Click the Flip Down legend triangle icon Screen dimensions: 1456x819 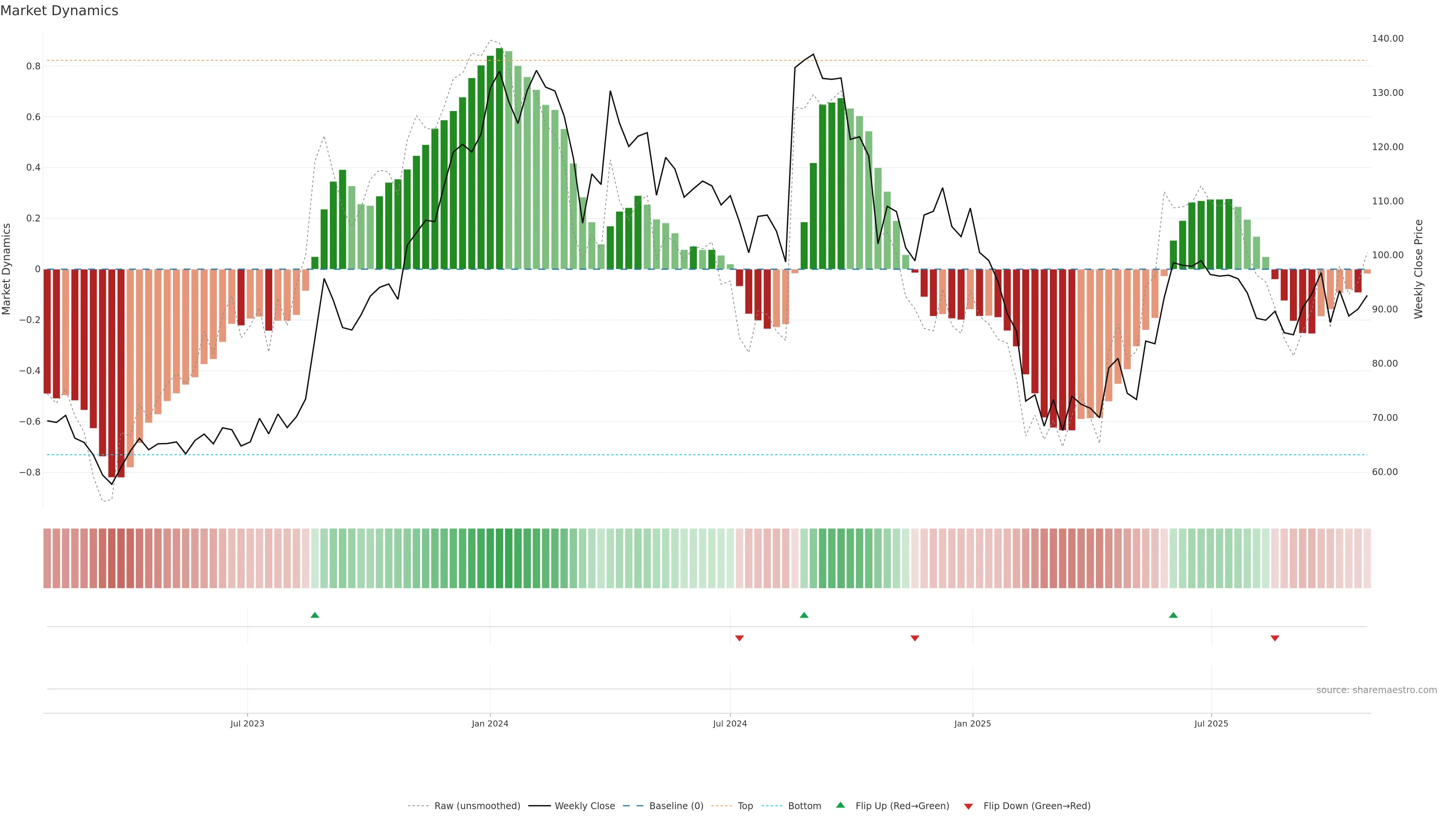coord(968,806)
